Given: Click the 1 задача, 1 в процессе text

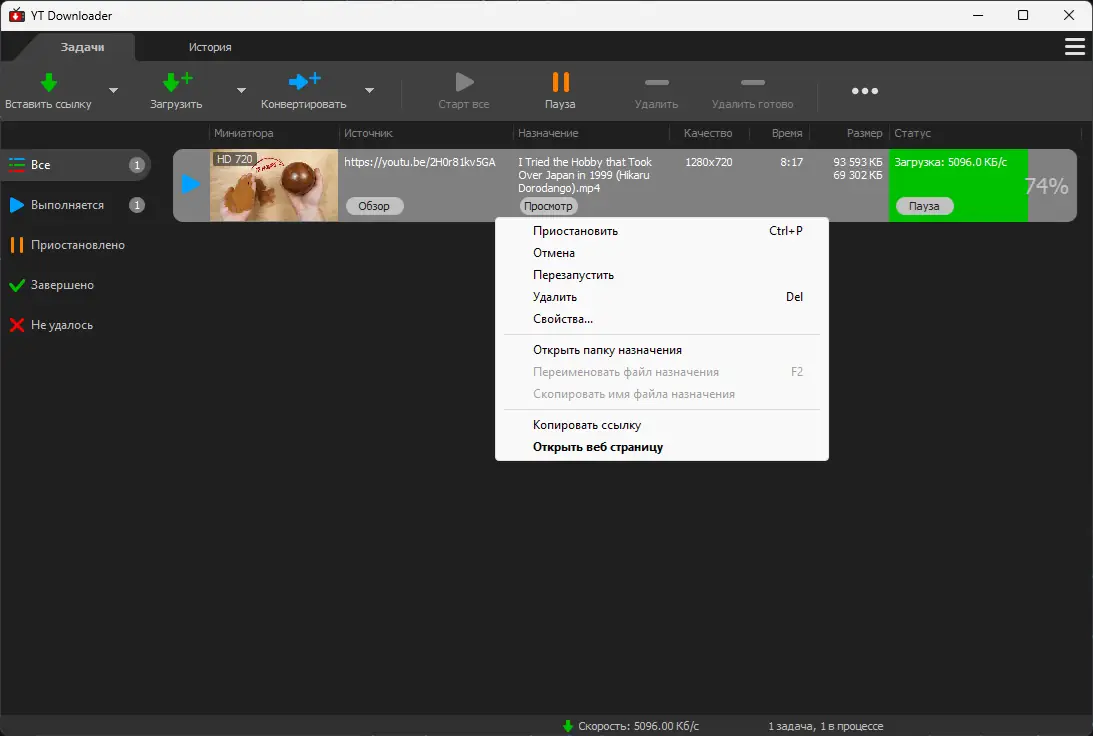Looking at the screenshot, I should pos(825,726).
